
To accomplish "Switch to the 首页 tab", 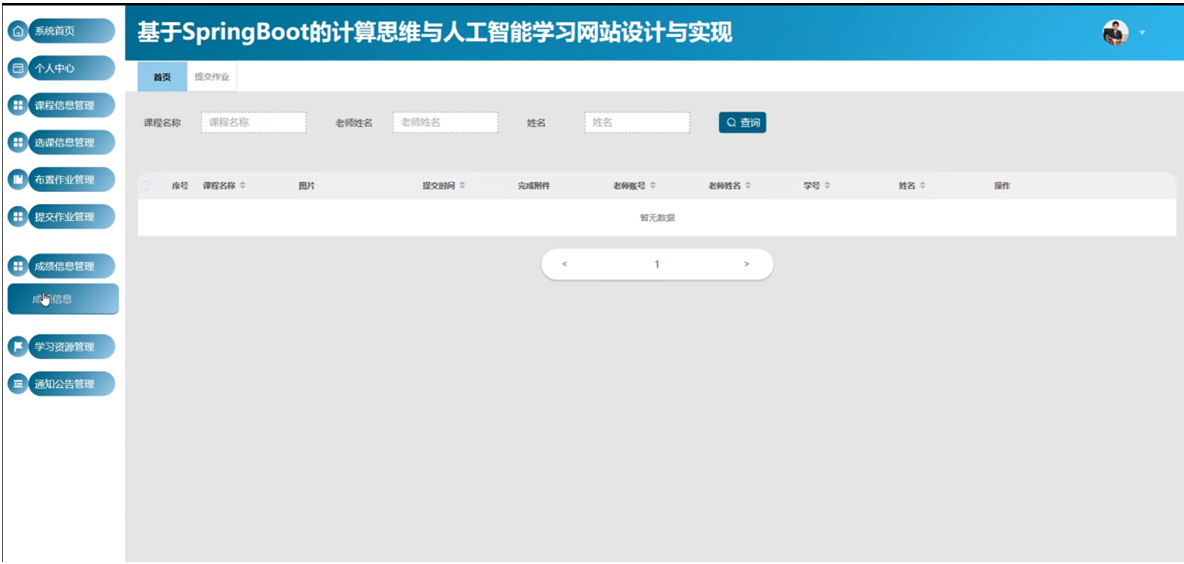I will tap(162, 77).
